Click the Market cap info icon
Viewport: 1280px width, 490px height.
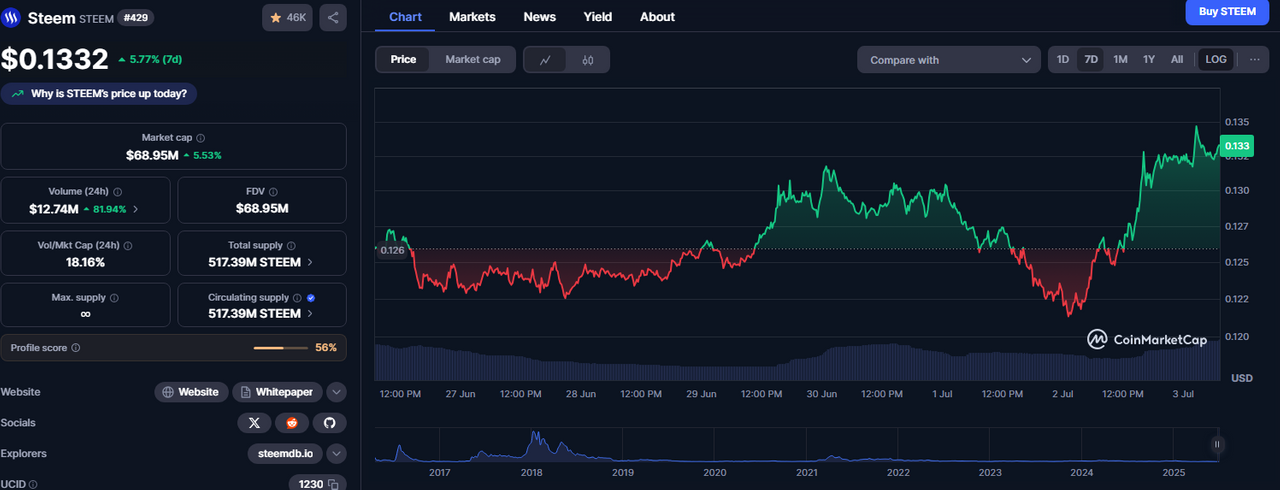click(x=201, y=138)
